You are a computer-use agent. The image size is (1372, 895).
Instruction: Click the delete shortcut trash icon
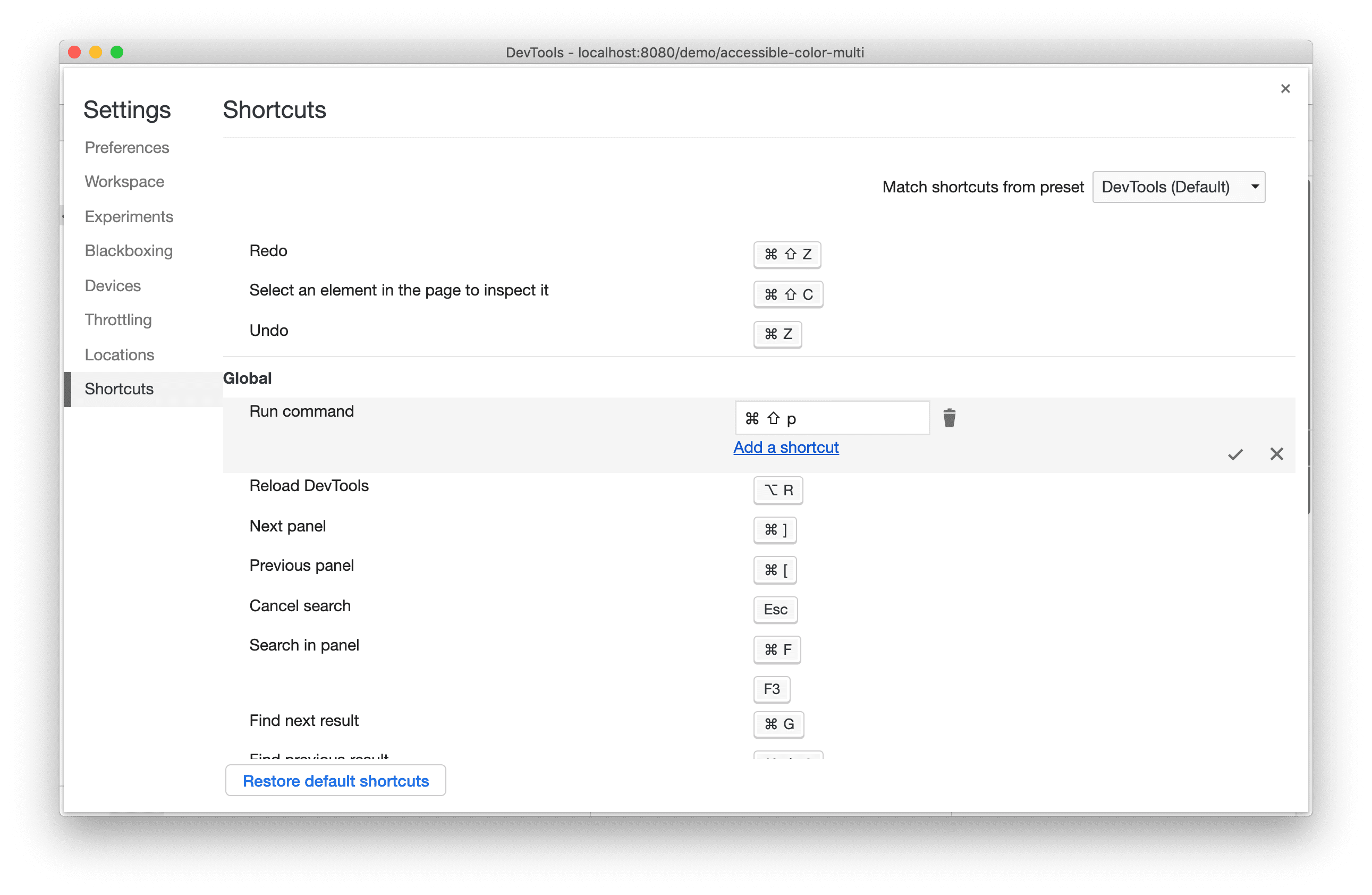click(x=949, y=418)
